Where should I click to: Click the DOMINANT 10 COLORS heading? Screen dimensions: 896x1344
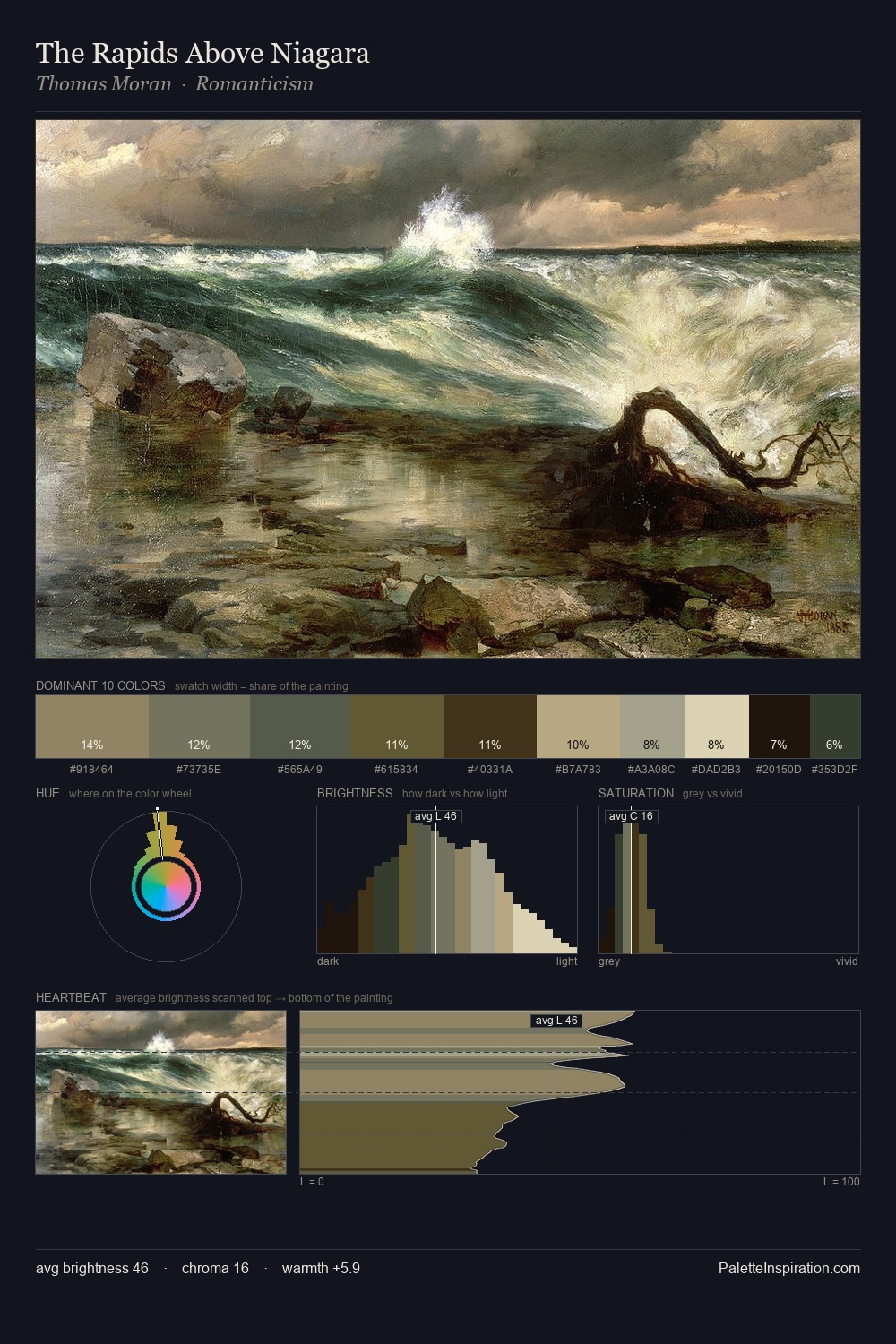(x=100, y=686)
